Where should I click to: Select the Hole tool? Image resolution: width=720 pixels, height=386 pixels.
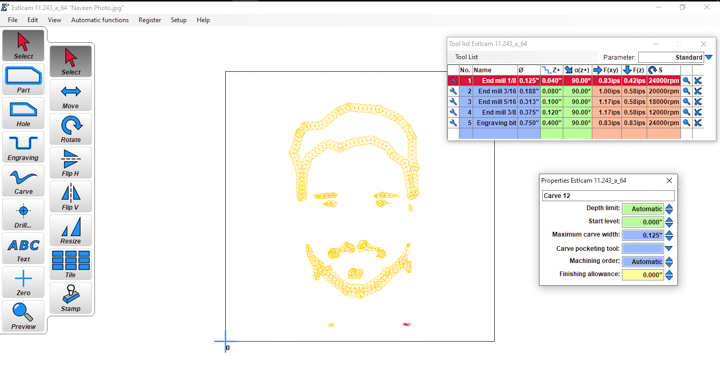23,113
